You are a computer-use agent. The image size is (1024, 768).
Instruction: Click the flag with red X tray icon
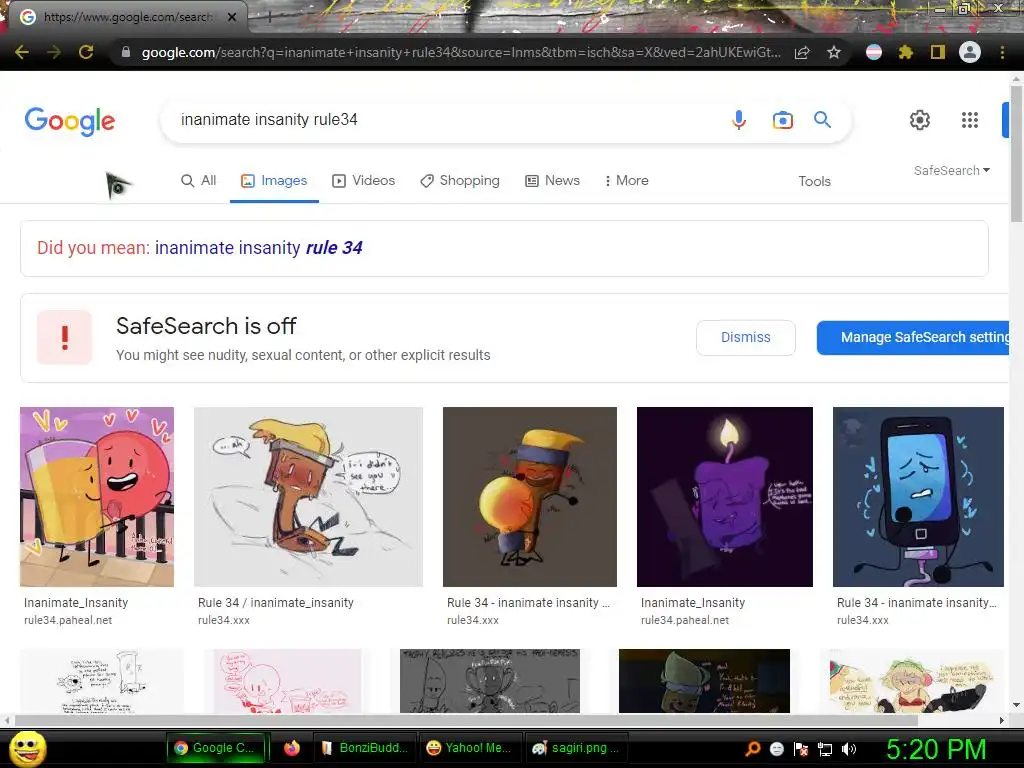(801, 749)
